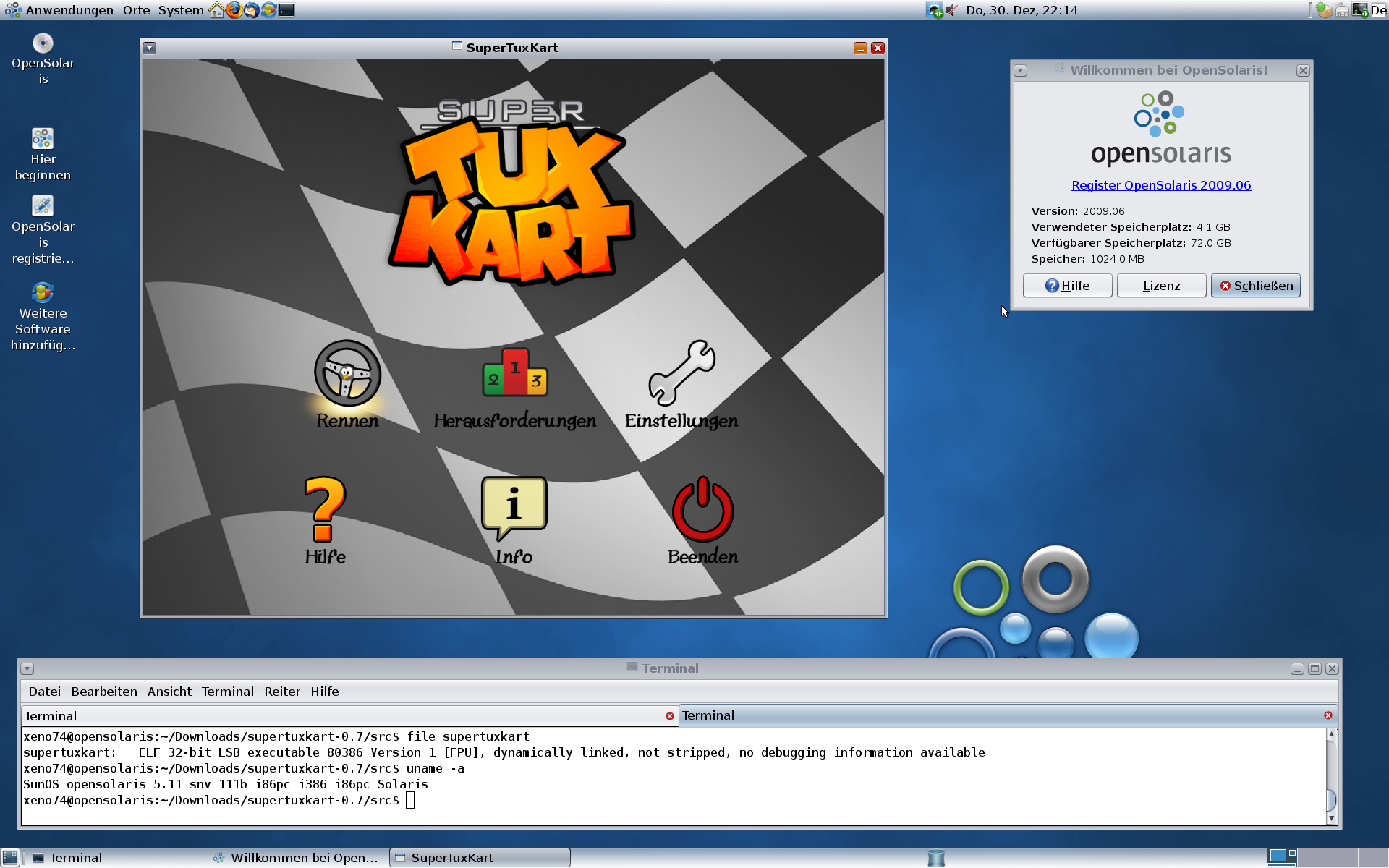Open 'Weitere Software hinzufügen' desktop icon
This screenshot has width=1389, height=868.
coord(43,317)
